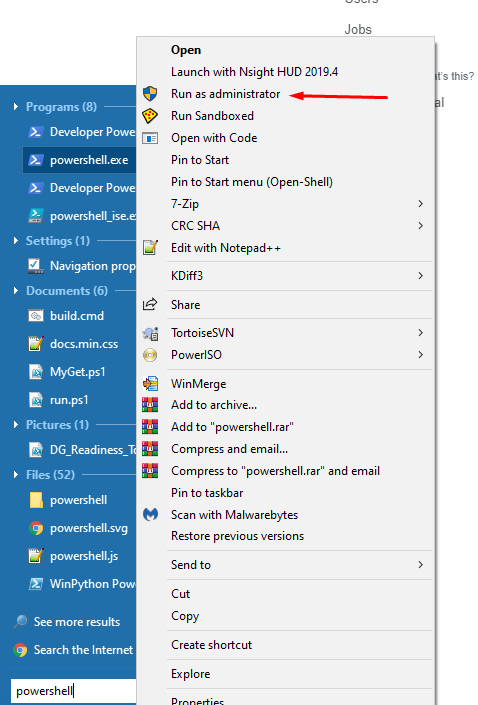Expand the KDiff3 submenu arrow

pyautogui.click(x=420, y=276)
